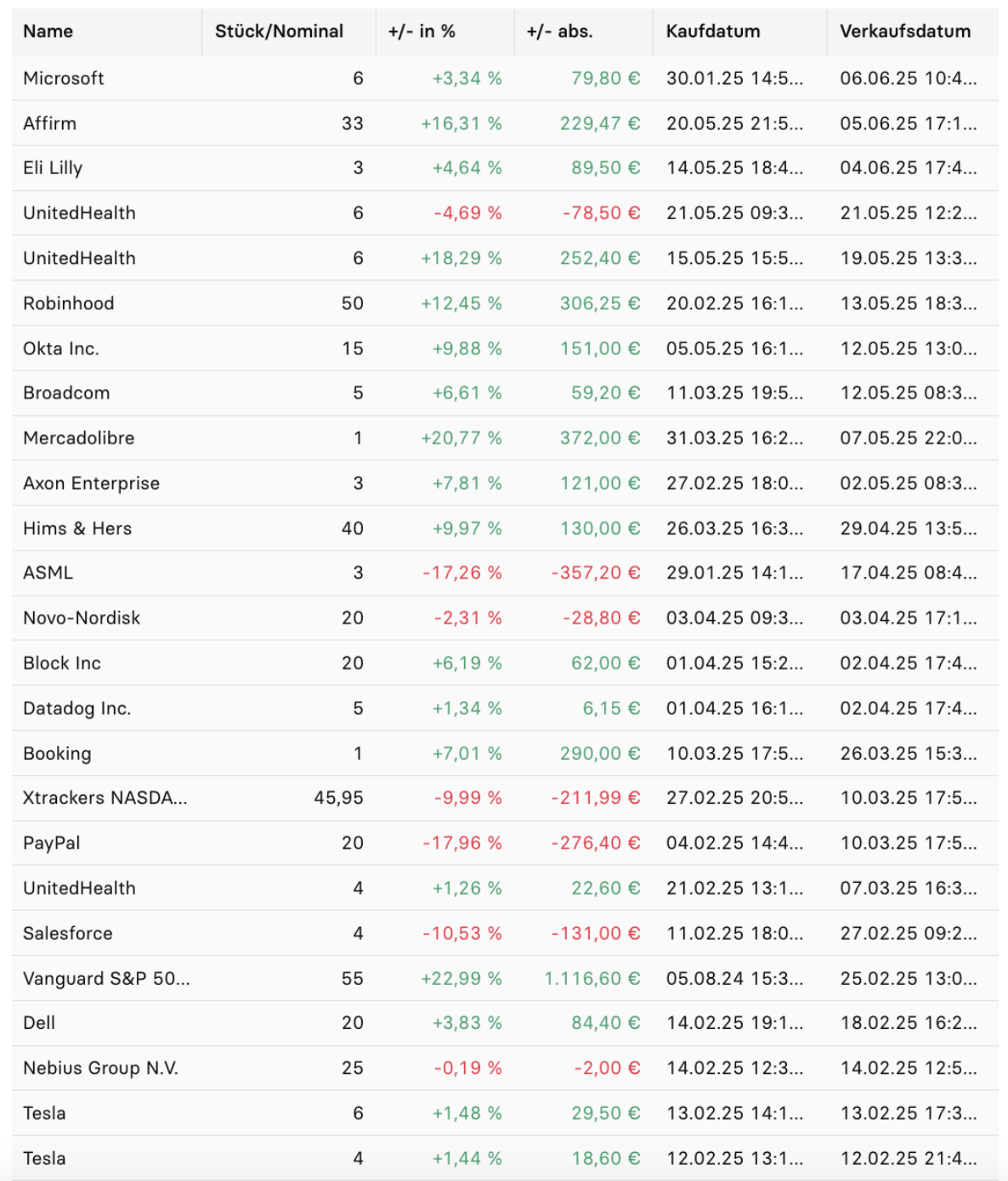Image resolution: width=1008 pixels, height=1181 pixels.
Task: Open the Robinhood trade entry
Action: (505, 303)
